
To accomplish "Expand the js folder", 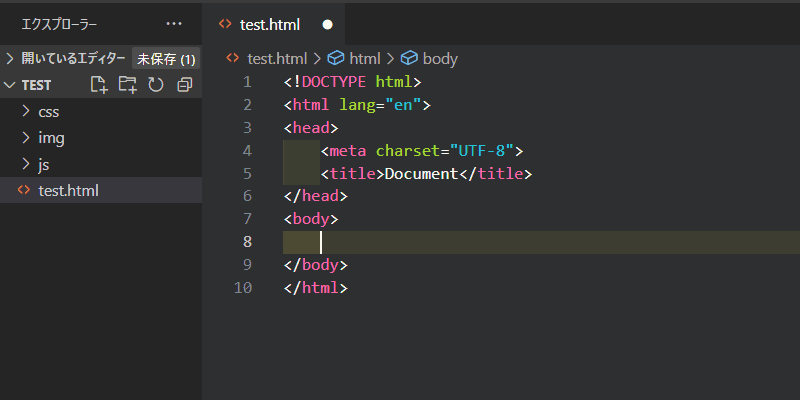I will [x=26, y=164].
